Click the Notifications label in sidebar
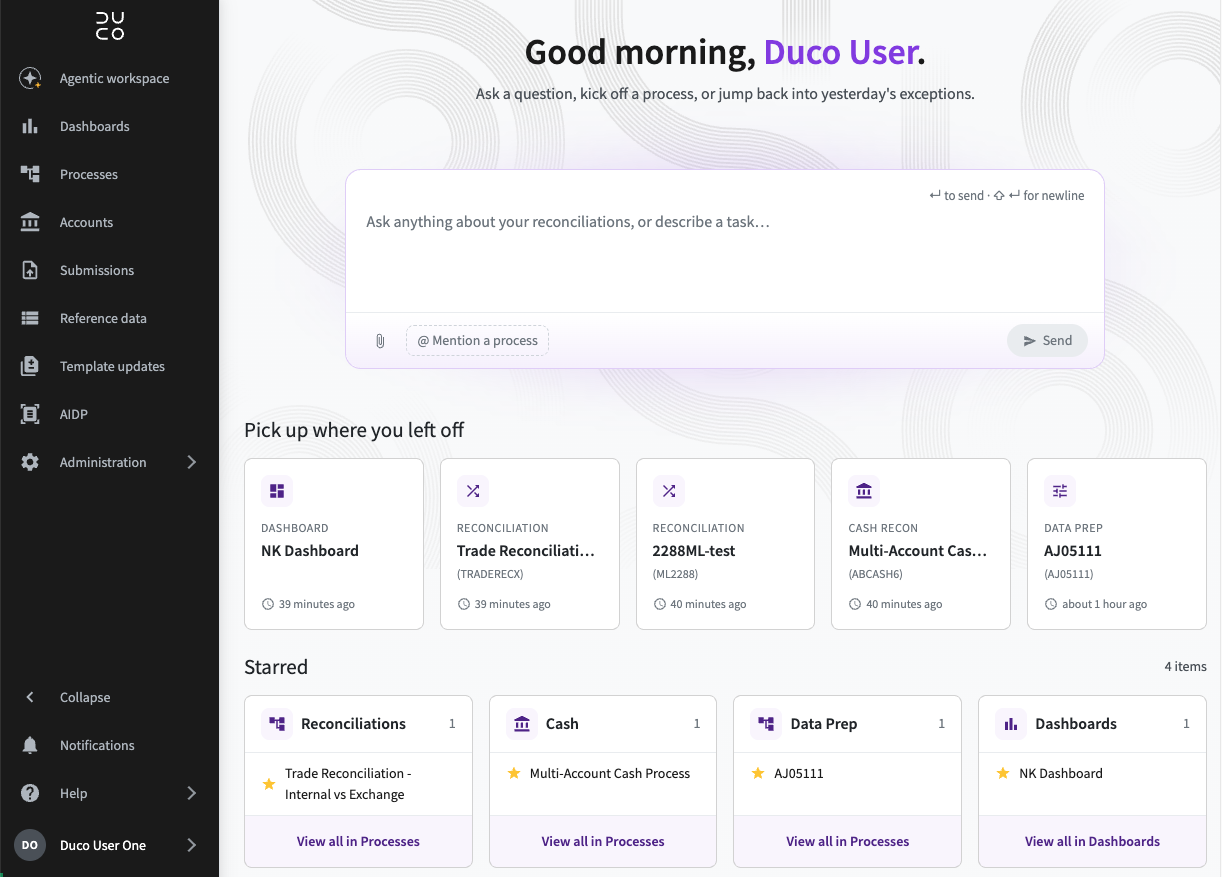Image resolution: width=1222 pixels, height=877 pixels. 97,745
